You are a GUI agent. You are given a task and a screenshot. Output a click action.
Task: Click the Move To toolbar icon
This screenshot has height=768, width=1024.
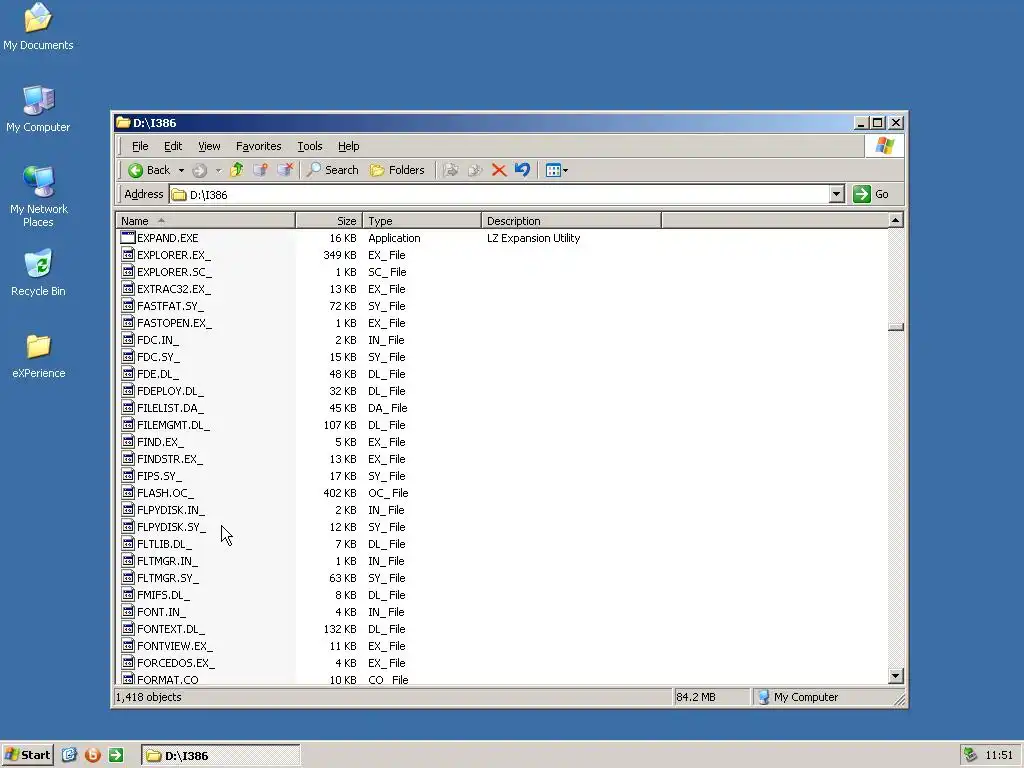(x=450, y=170)
